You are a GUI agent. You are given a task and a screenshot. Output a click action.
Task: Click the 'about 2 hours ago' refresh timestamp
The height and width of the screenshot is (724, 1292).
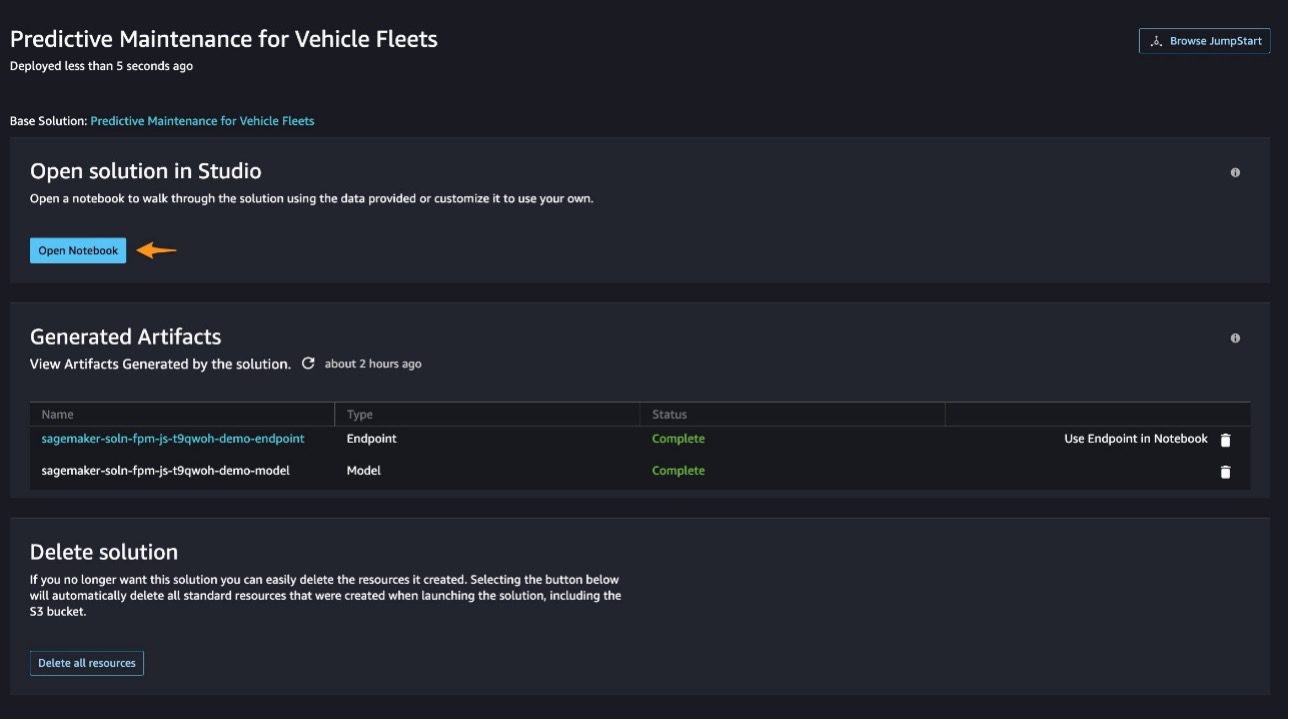point(373,364)
